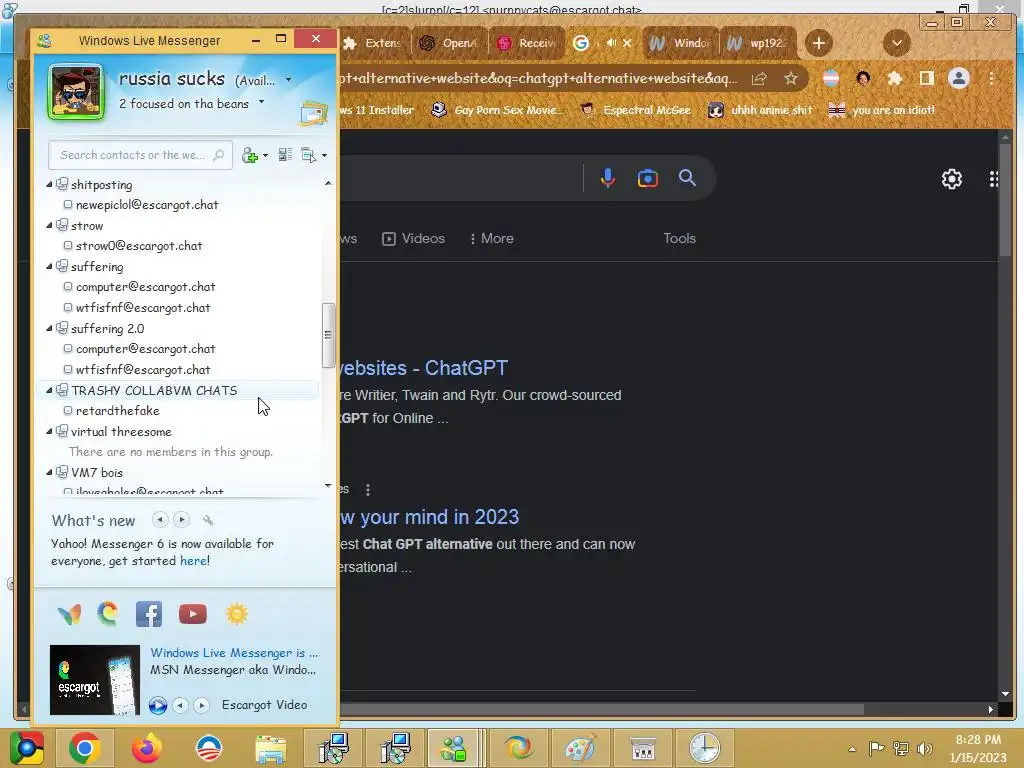Collapse the shitposting group
The width and height of the screenshot is (1024, 768).
click(x=49, y=185)
